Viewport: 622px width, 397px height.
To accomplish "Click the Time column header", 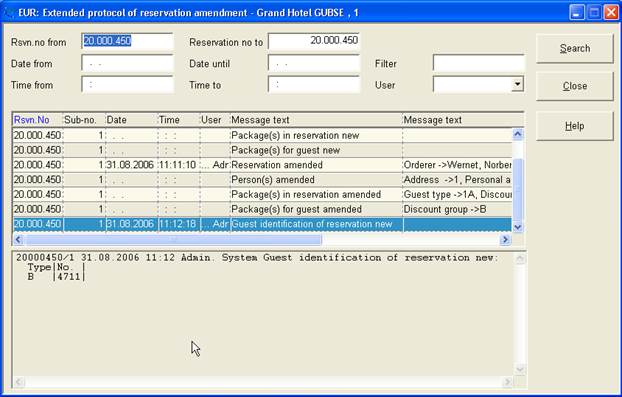I will point(179,120).
